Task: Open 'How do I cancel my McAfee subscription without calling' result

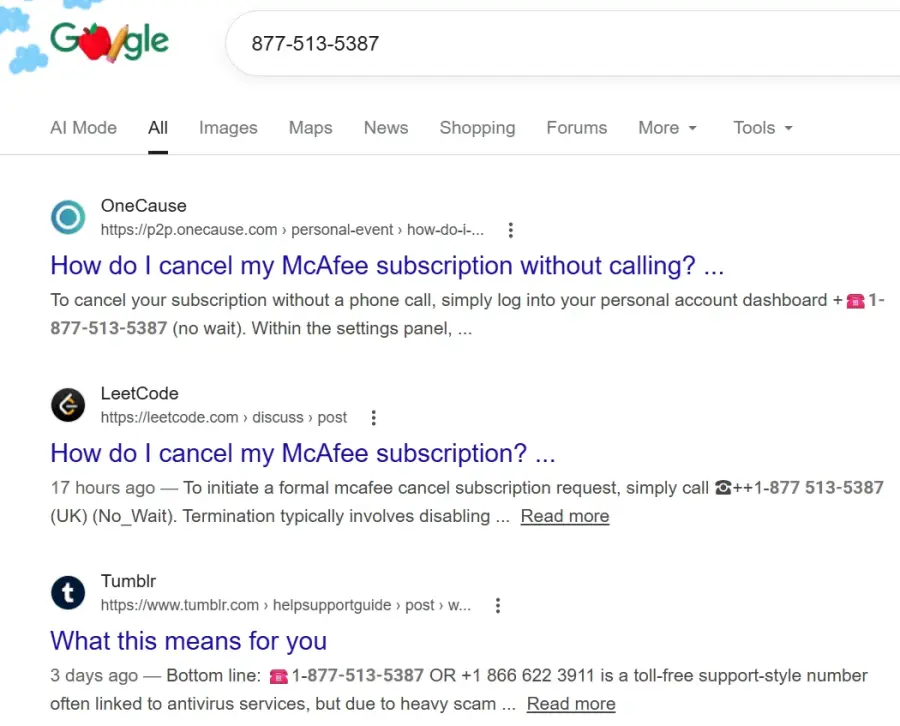Action: tap(387, 266)
